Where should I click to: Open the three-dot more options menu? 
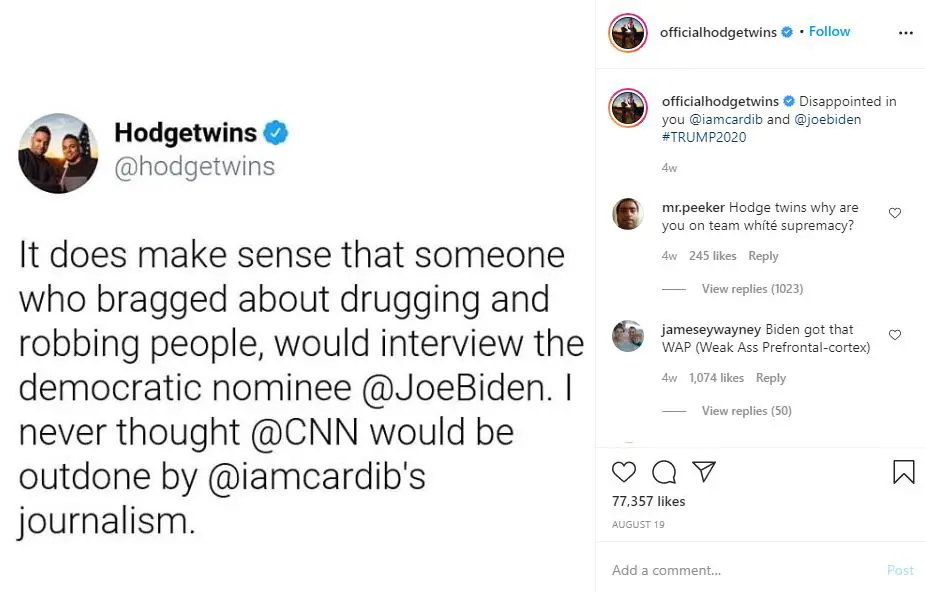905,32
